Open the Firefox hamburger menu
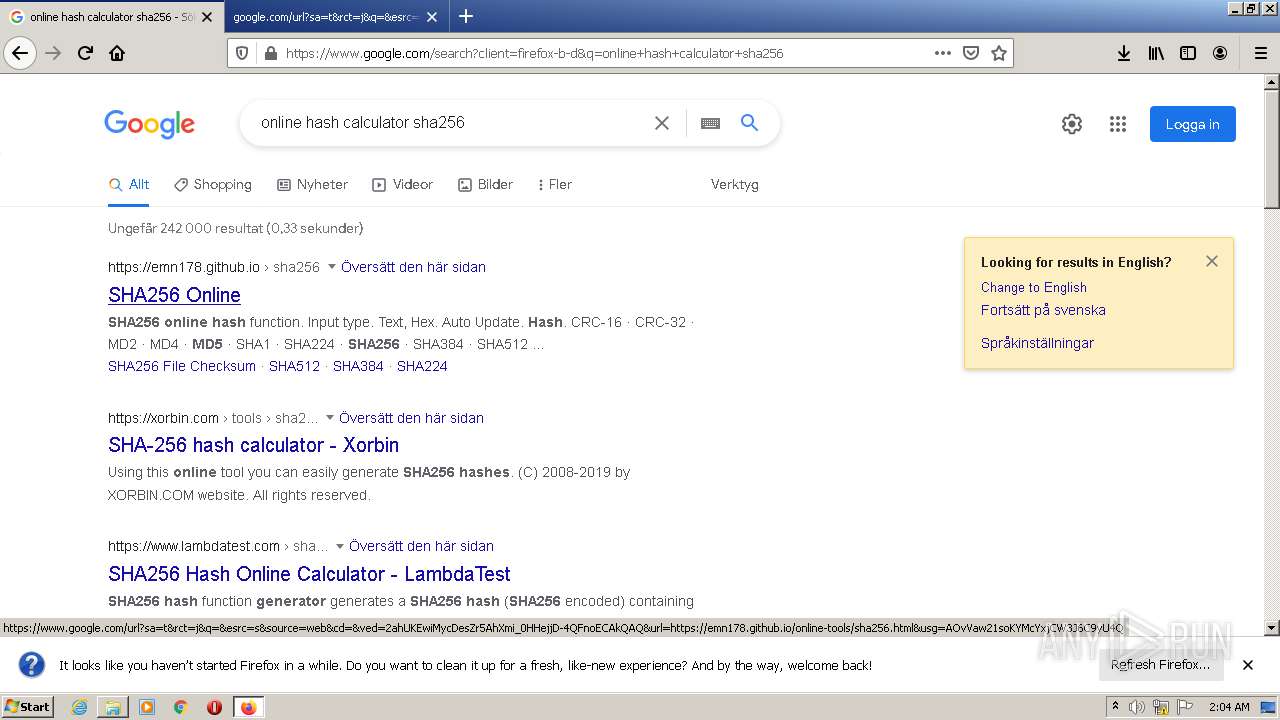This screenshot has width=1280, height=720. [x=1260, y=53]
